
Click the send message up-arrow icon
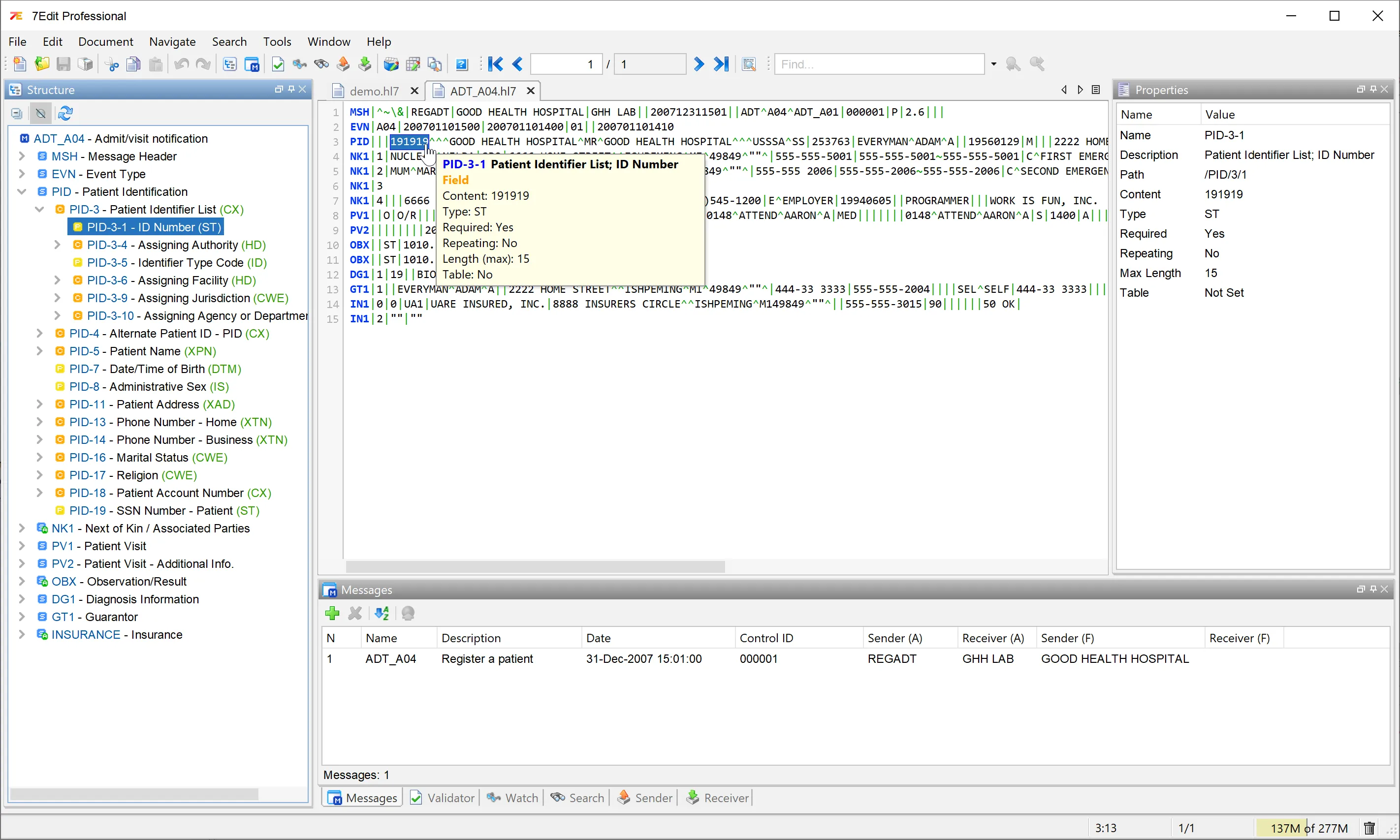tap(343, 64)
